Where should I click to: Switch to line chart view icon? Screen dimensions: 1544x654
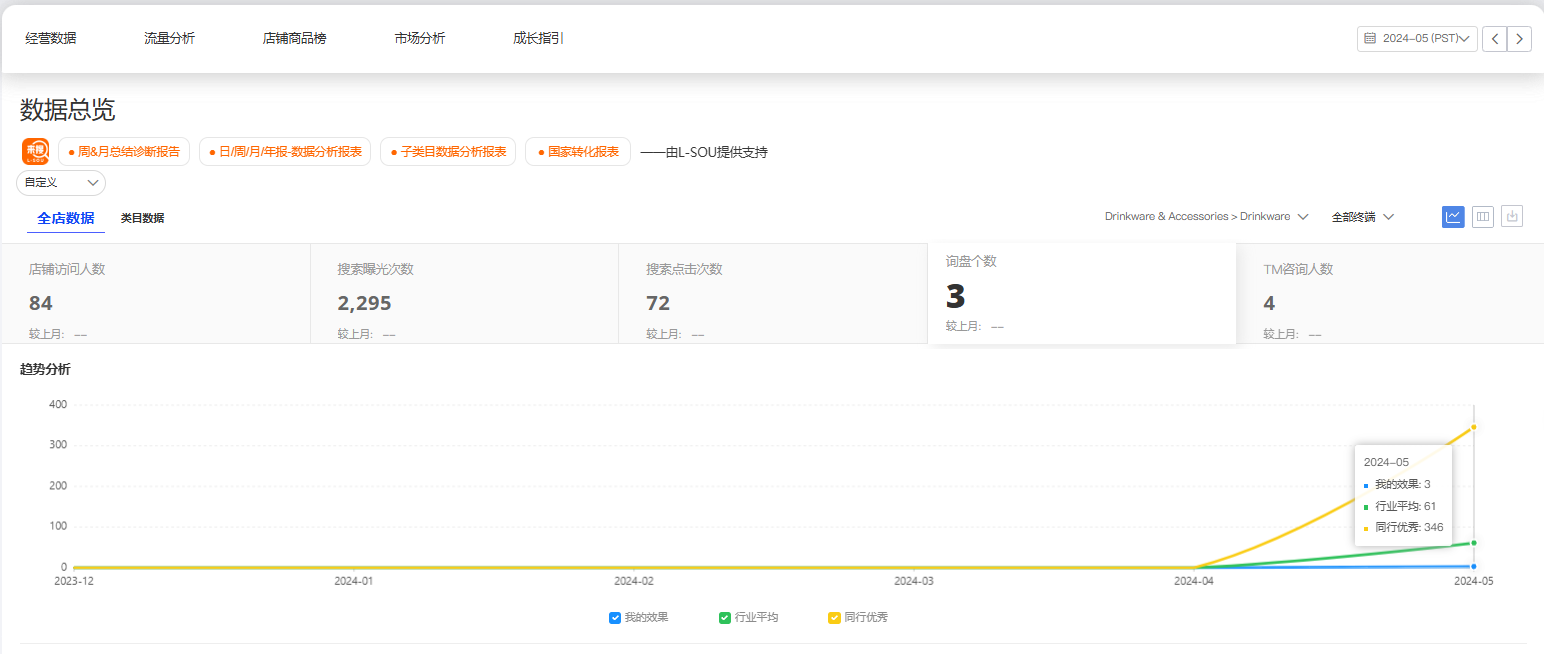tap(1453, 216)
